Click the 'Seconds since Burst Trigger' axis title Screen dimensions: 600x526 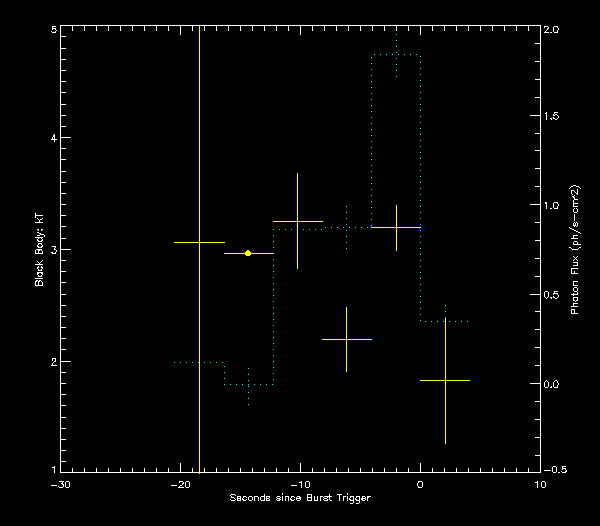click(x=299, y=498)
